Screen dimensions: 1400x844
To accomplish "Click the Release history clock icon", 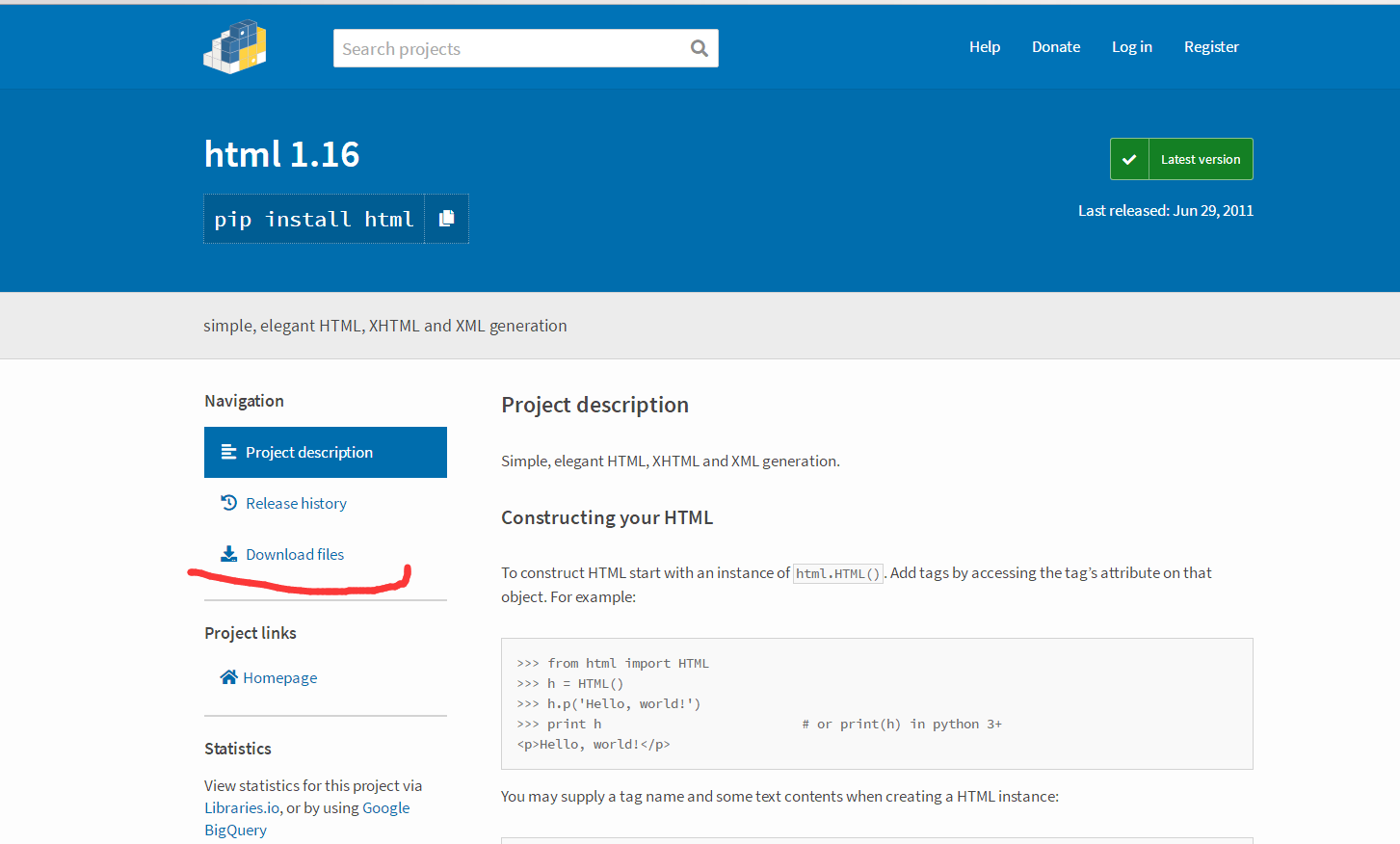I will [x=228, y=503].
